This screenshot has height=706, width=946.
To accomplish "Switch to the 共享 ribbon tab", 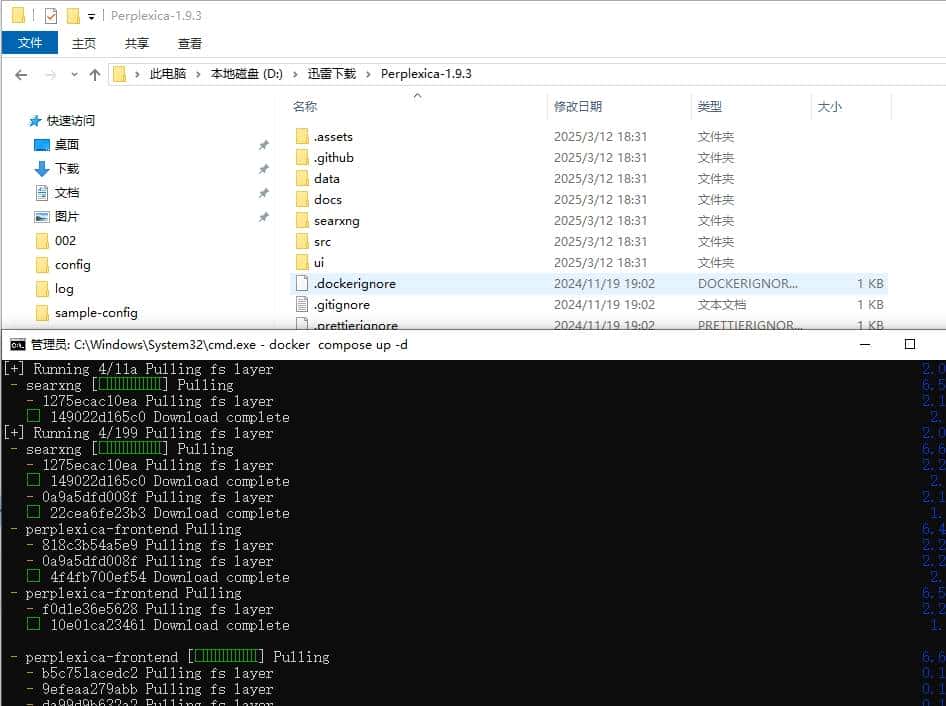I will pos(136,43).
